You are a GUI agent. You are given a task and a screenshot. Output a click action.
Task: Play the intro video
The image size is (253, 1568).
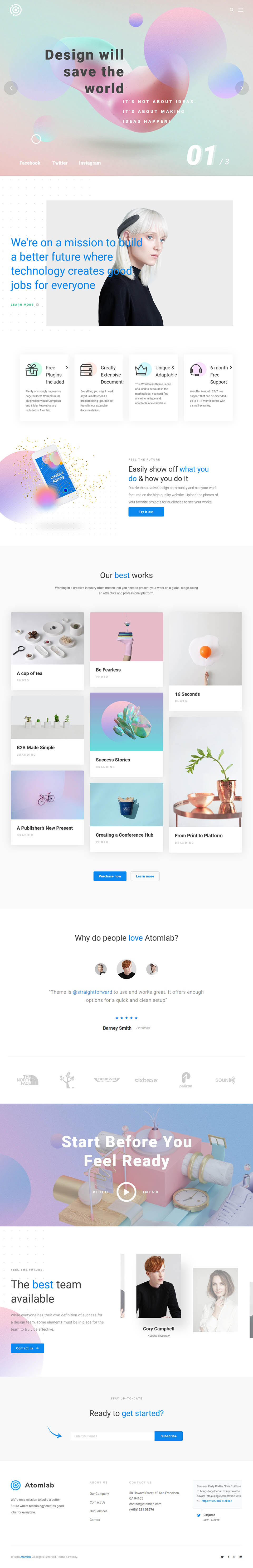[x=126, y=1191]
